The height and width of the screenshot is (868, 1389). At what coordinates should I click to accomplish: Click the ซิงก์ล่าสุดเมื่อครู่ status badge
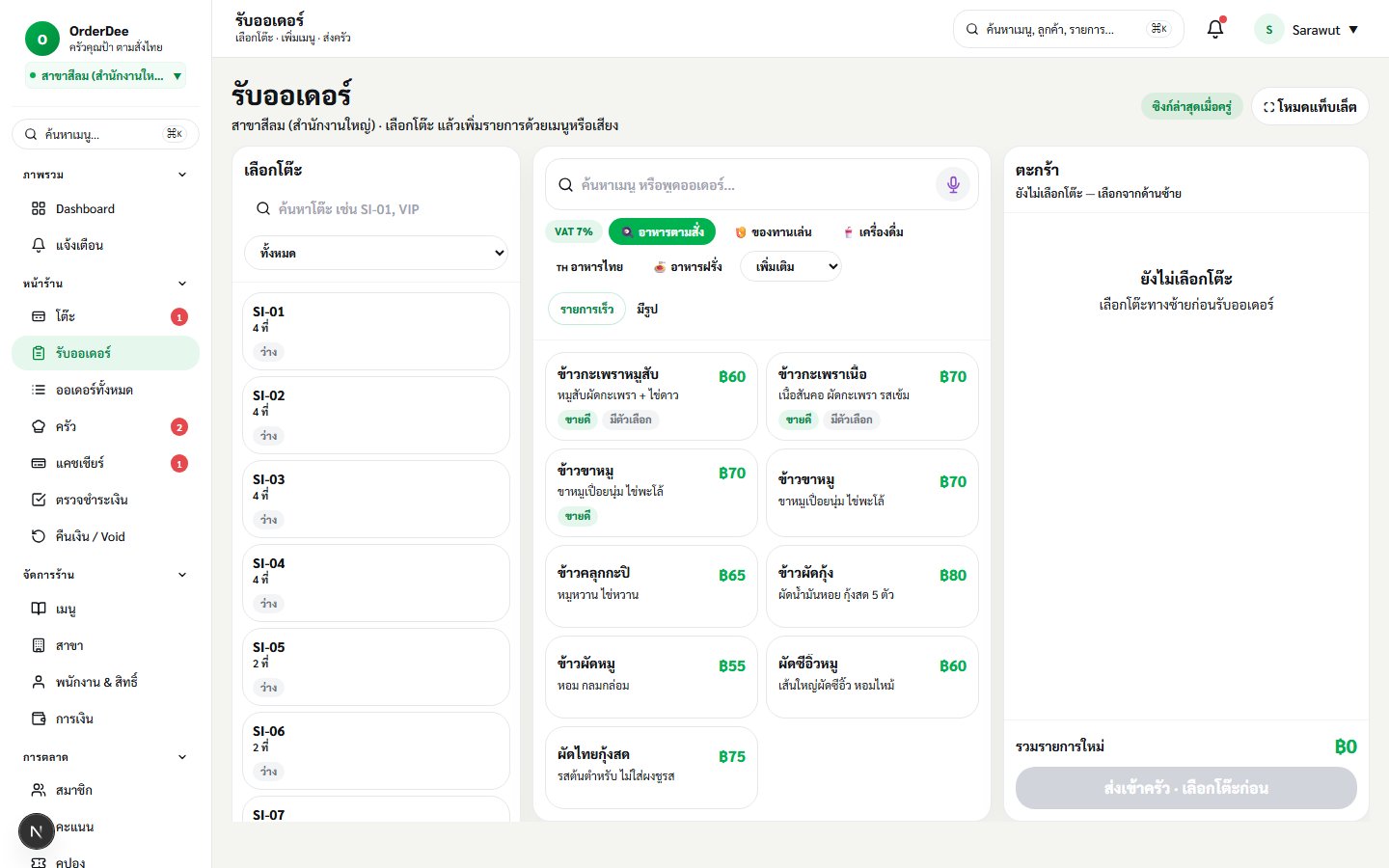click(x=1191, y=106)
